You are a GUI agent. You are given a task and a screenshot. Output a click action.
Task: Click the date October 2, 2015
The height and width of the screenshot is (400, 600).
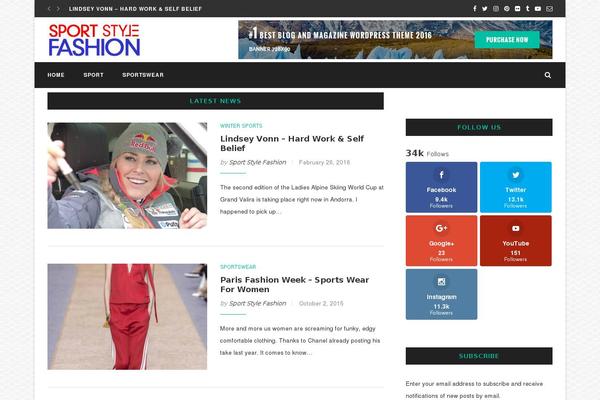[321, 304]
